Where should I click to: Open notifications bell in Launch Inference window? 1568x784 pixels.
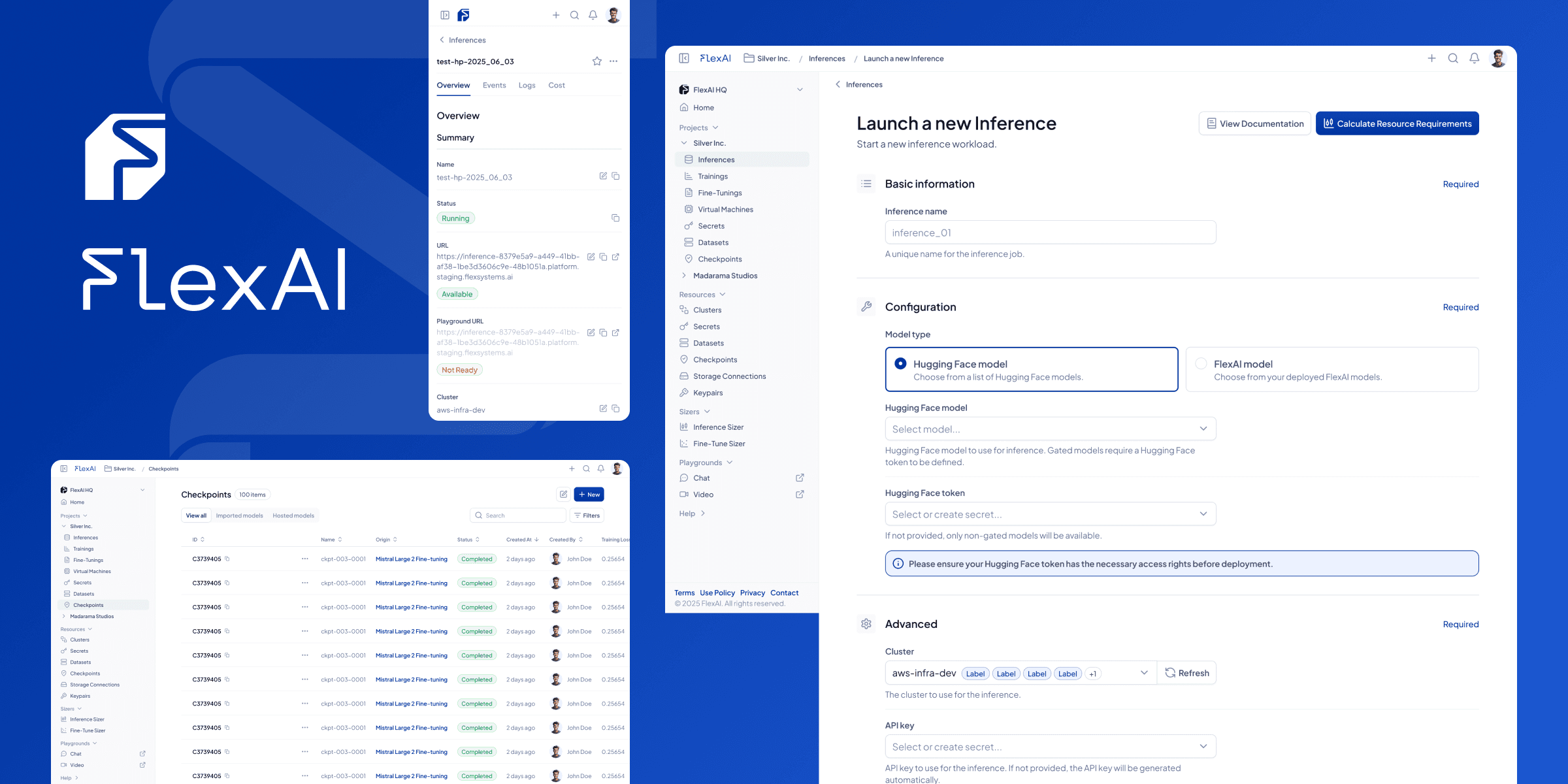(1474, 58)
